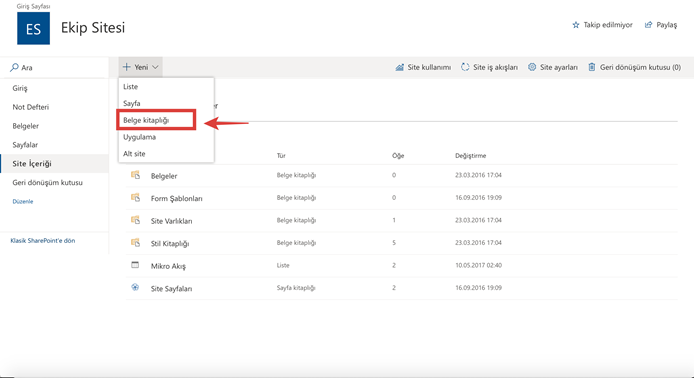Image resolution: width=694 pixels, height=378 pixels.
Task: Click the star icon next to Takip edilmiyor
Action: pos(575,25)
